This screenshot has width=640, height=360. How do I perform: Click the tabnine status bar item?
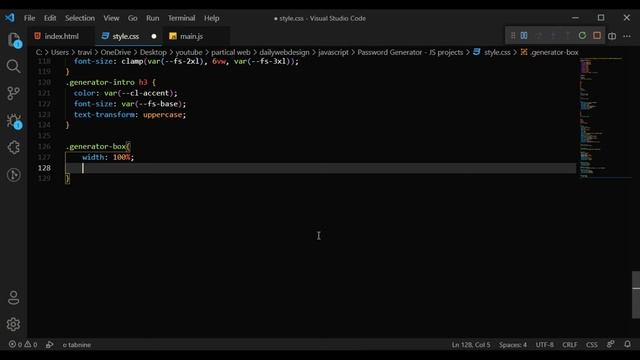(x=77, y=345)
